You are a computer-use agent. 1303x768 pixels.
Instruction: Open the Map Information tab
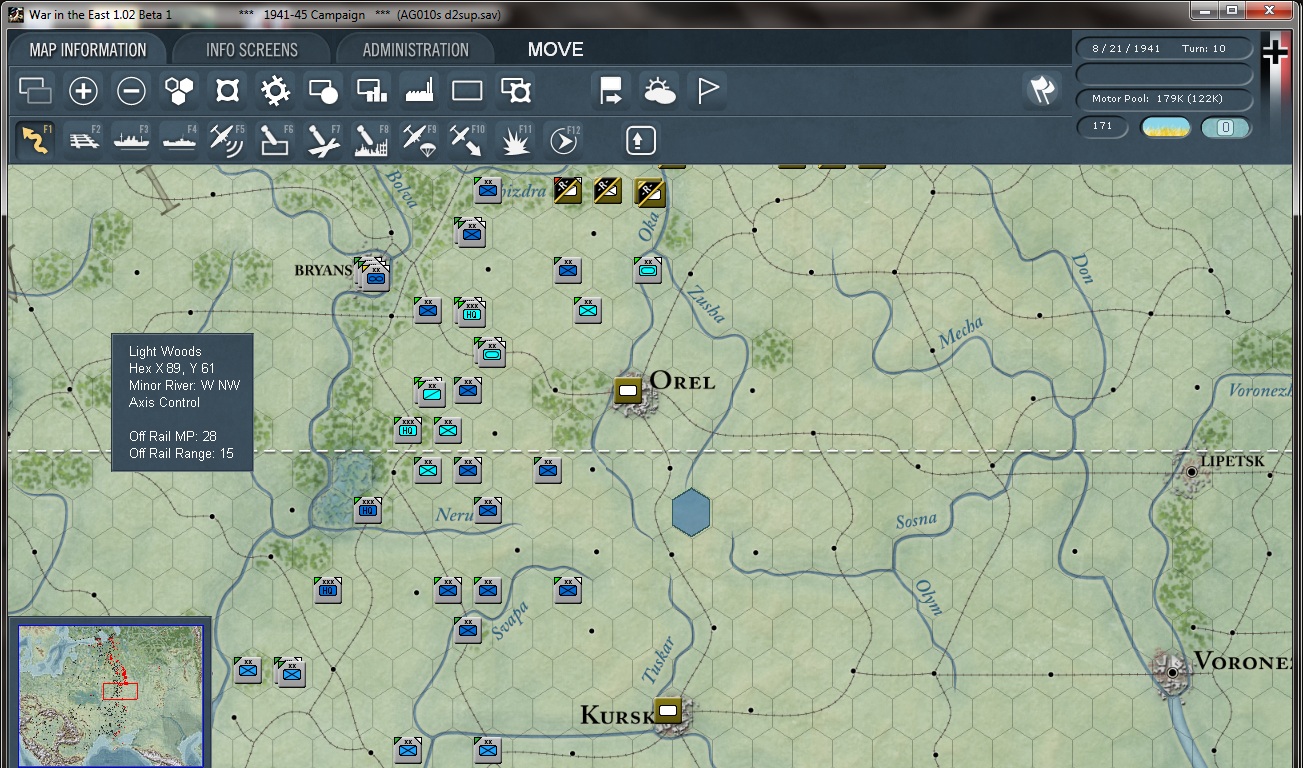click(88, 50)
